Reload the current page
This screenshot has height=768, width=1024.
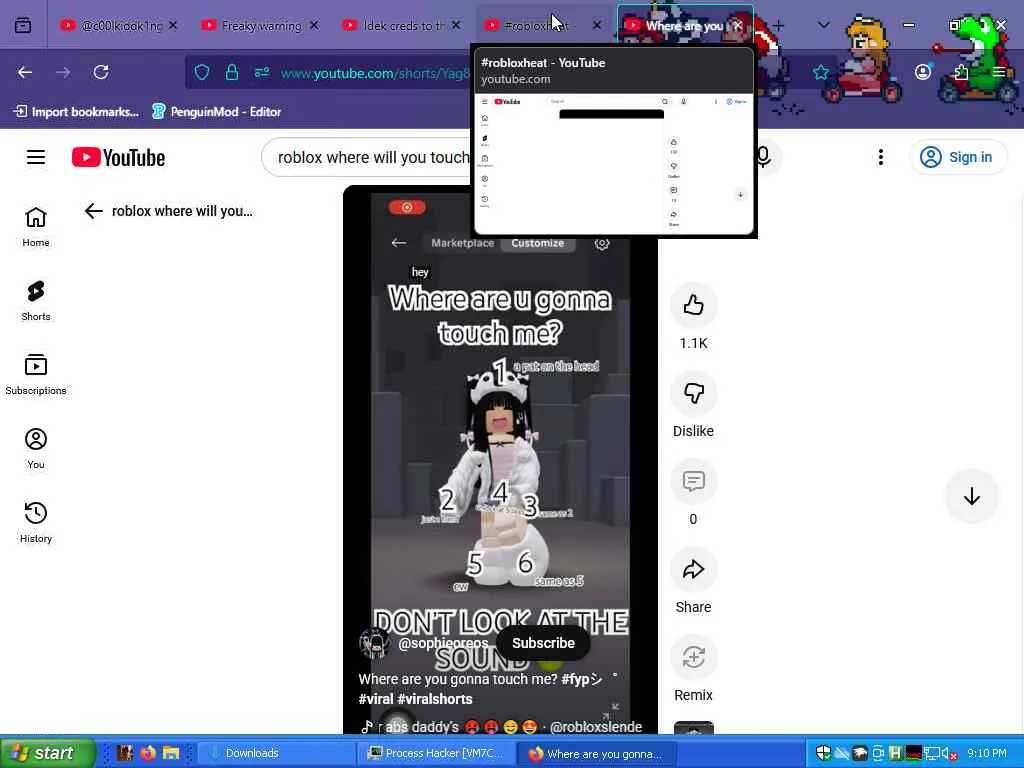(x=101, y=72)
